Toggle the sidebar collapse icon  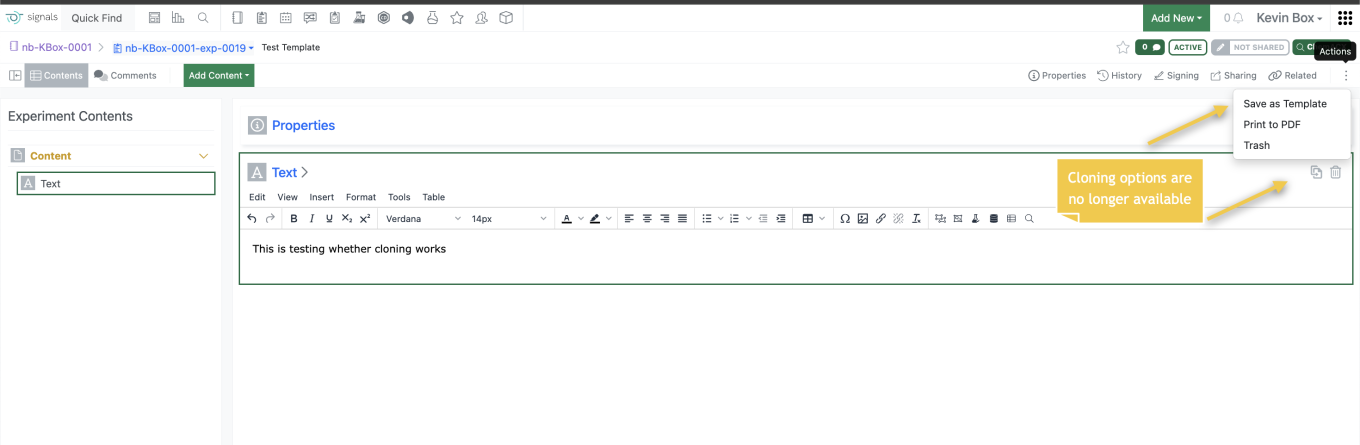point(15,75)
